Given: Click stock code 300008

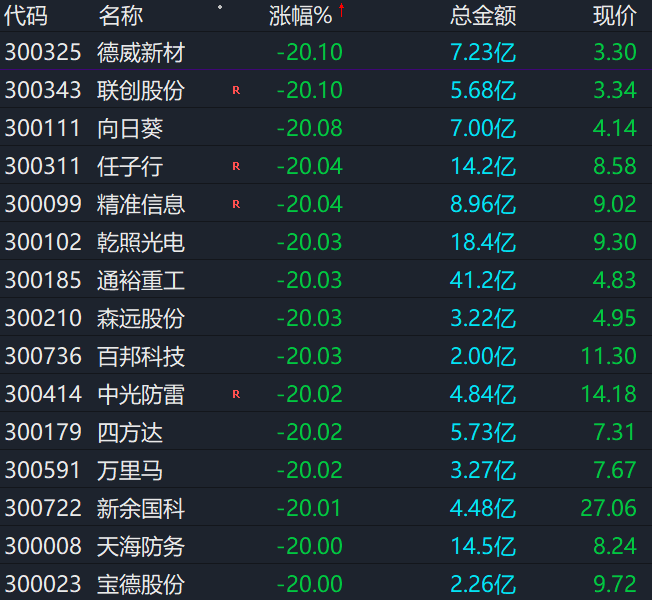Looking at the screenshot, I should 43,546.
